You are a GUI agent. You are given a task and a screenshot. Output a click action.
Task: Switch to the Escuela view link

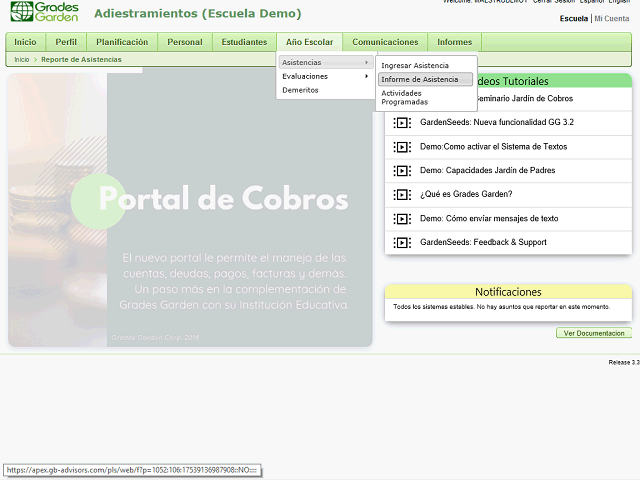[573, 18]
